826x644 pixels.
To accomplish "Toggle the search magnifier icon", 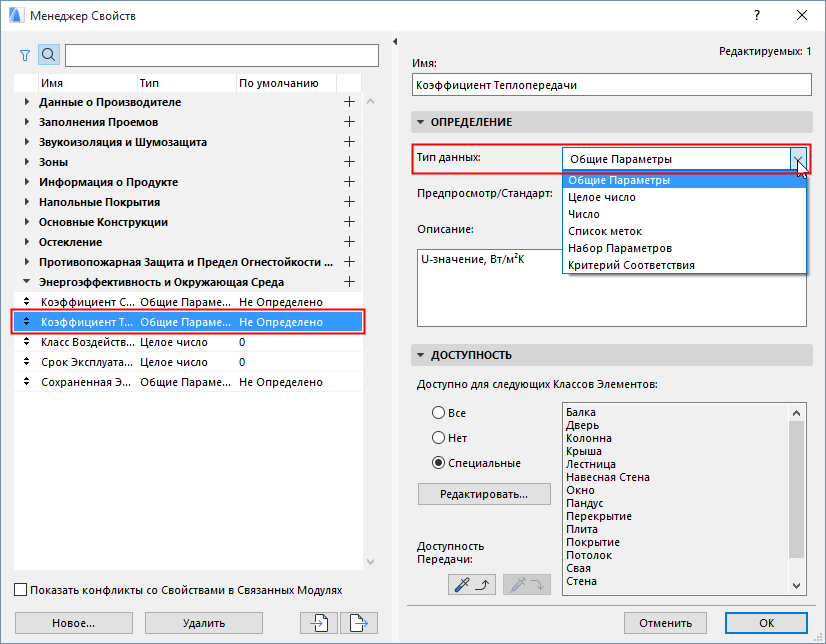I will point(48,55).
